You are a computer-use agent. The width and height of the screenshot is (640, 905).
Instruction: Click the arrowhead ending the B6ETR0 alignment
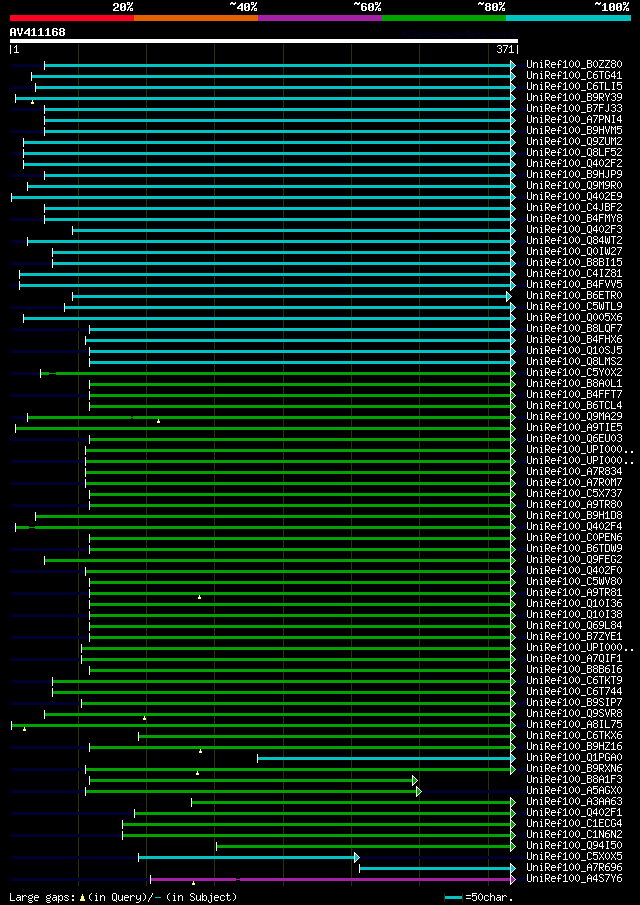[508, 296]
